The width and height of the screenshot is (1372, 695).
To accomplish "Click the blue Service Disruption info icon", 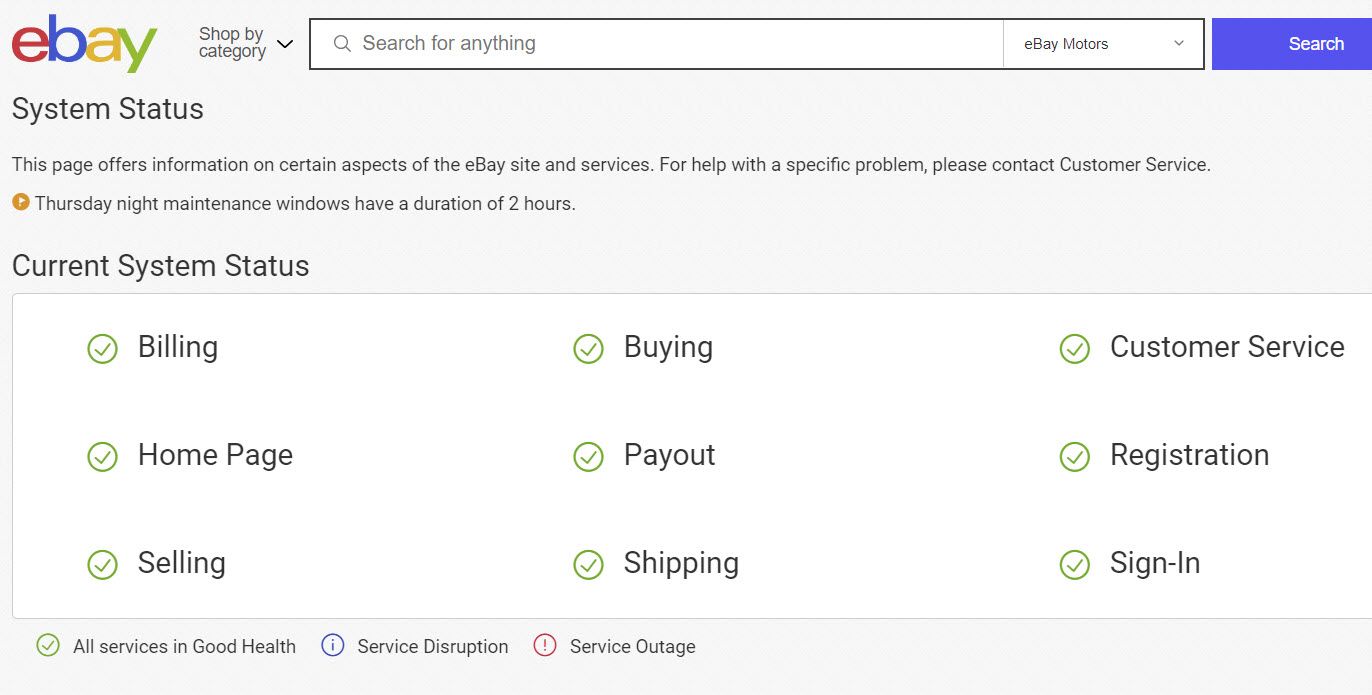I will [333, 646].
